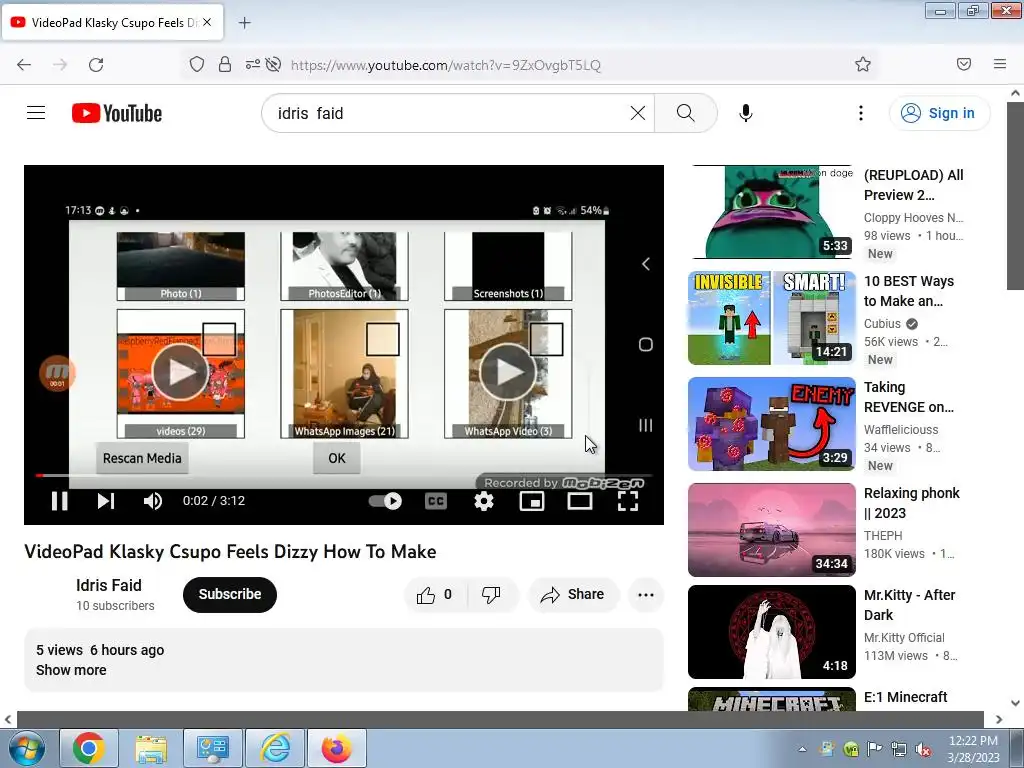Bookmark this page with the star
Screen dimensions: 1024x768
863,64
